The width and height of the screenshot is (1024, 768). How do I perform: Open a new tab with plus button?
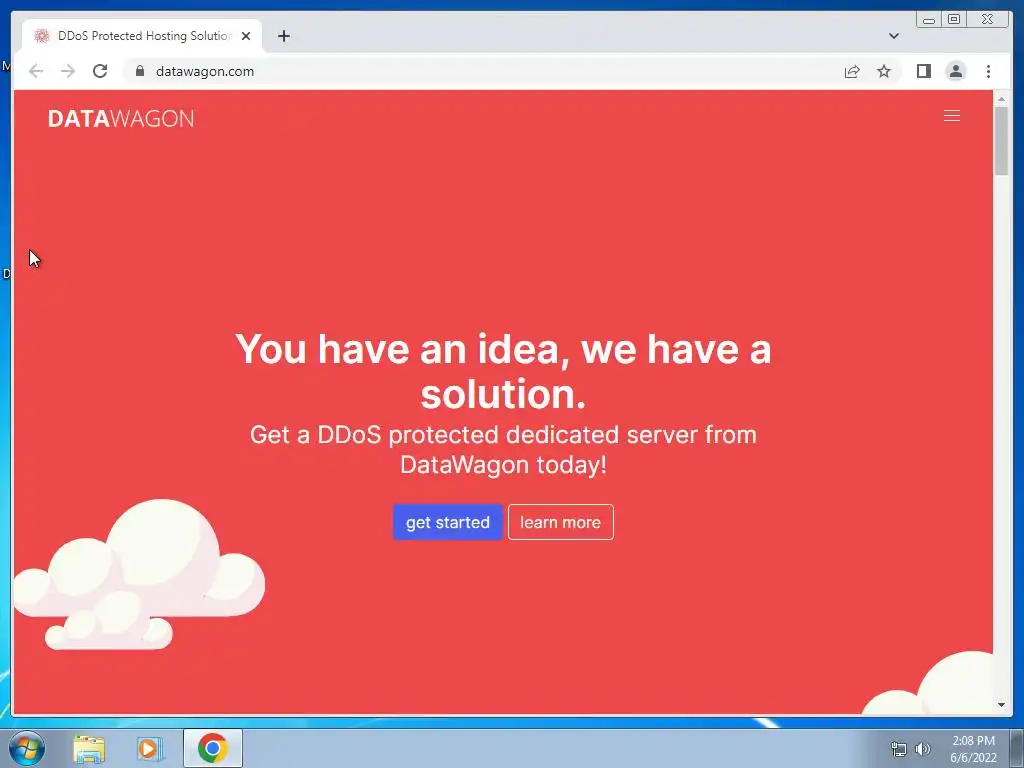(283, 36)
